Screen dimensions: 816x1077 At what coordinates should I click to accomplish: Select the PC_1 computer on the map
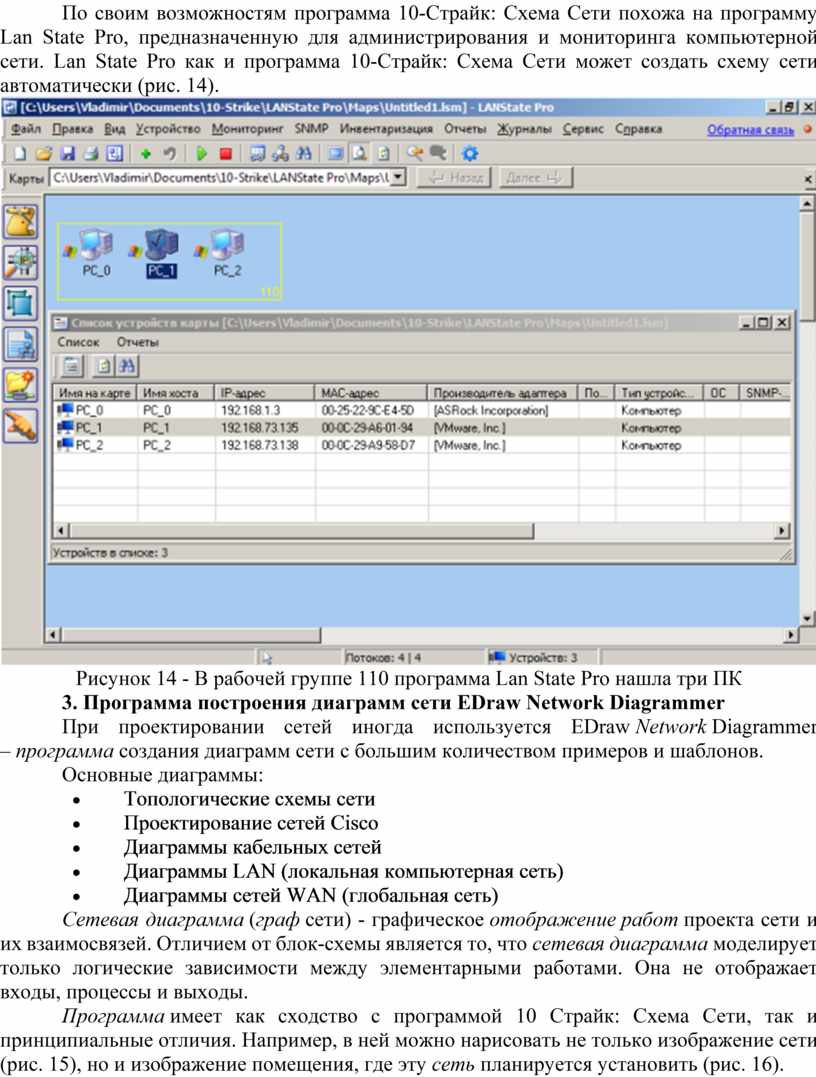[x=162, y=253]
